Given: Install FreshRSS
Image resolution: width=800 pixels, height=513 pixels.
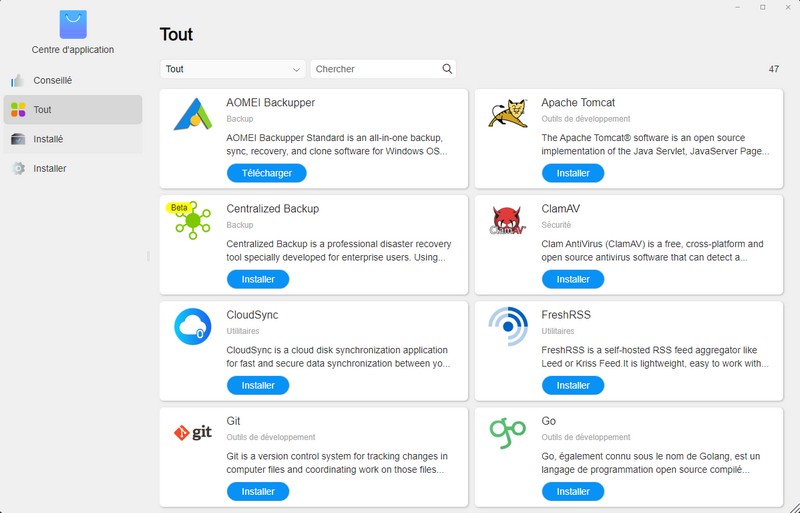Looking at the screenshot, I should tap(572, 385).
